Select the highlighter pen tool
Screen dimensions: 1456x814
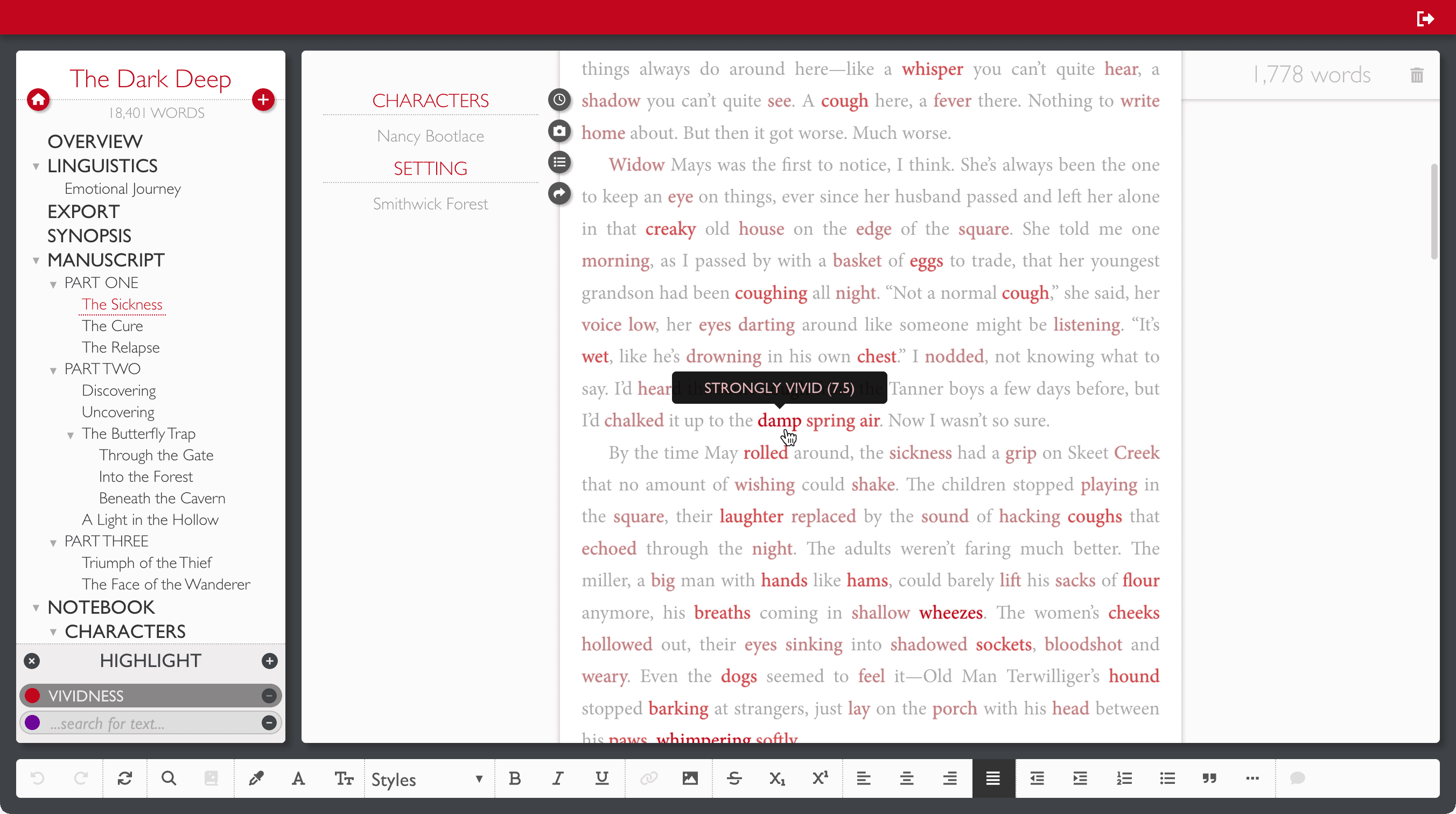click(x=255, y=778)
